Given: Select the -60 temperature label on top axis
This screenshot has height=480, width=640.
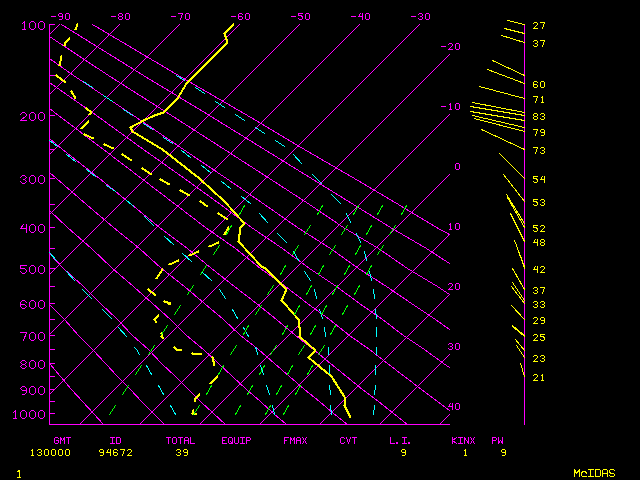Looking at the screenshot, I should (240, 17).
